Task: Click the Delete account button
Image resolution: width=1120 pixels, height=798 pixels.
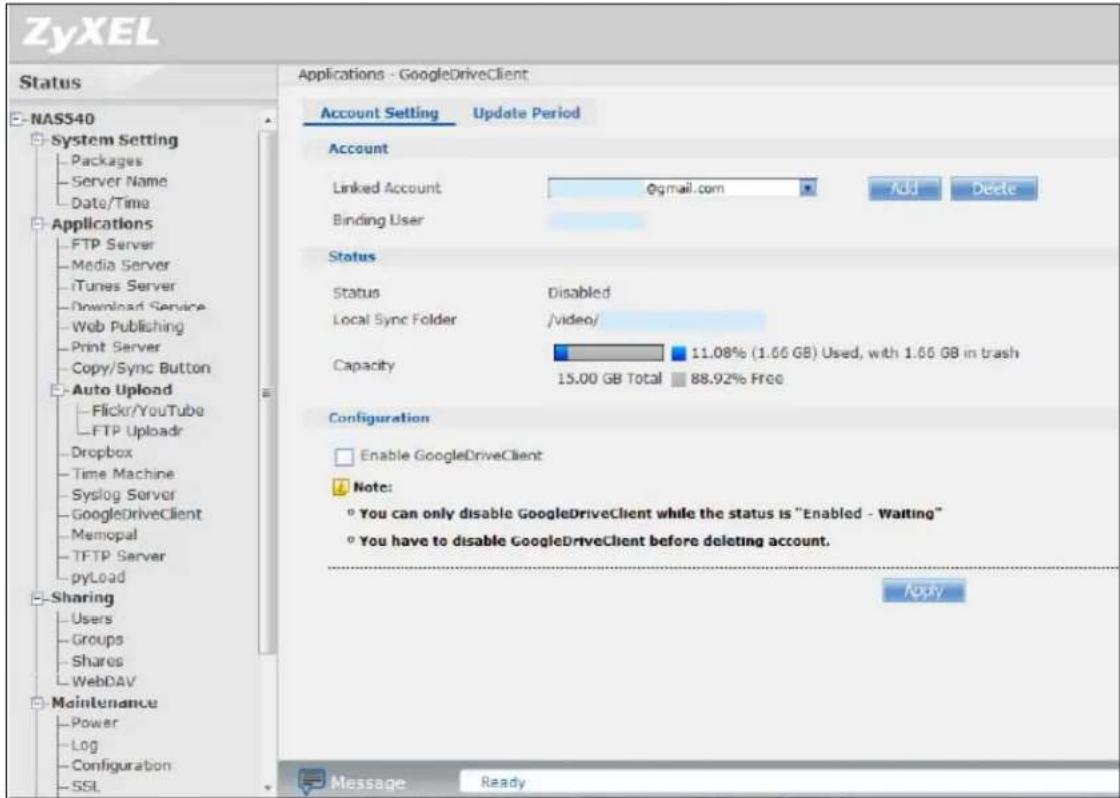Action: (994, 189)
